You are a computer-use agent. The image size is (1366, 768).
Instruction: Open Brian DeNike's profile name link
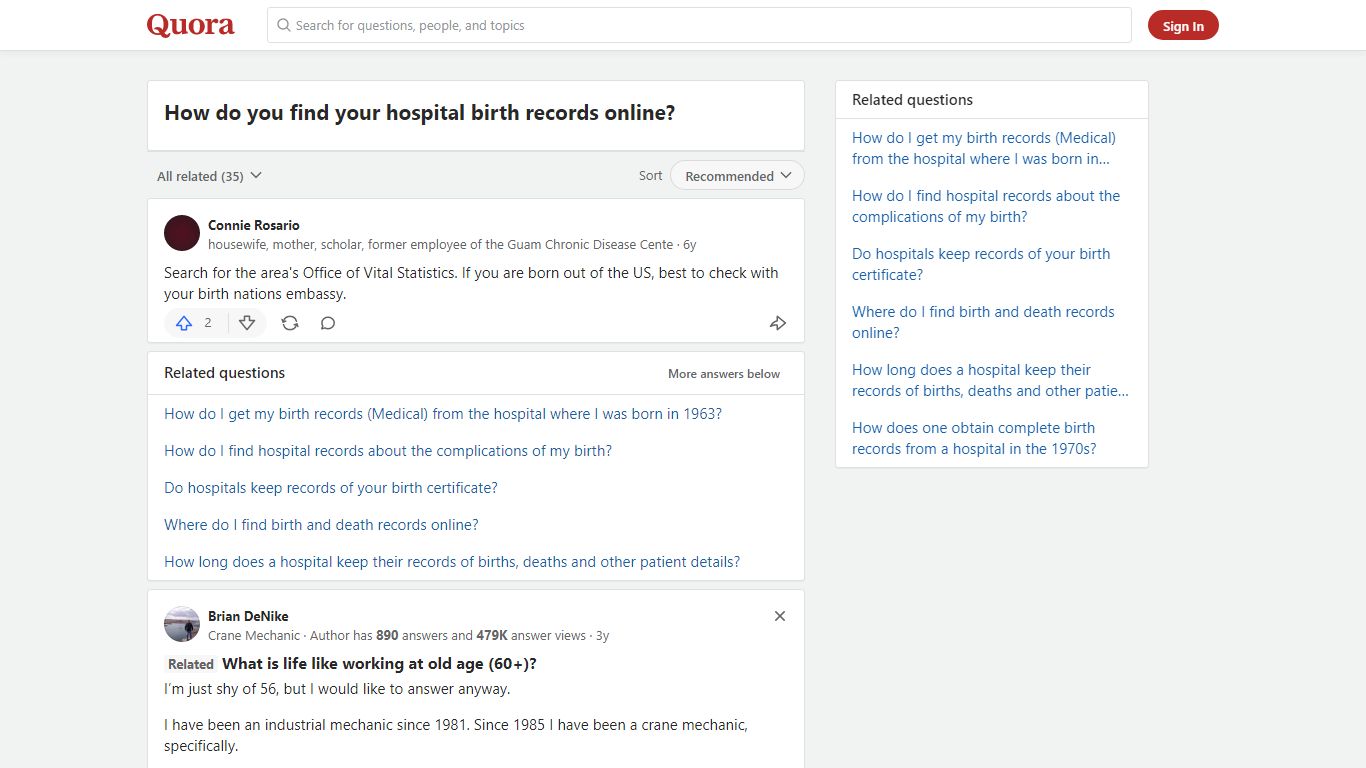[x=248, y=616]
